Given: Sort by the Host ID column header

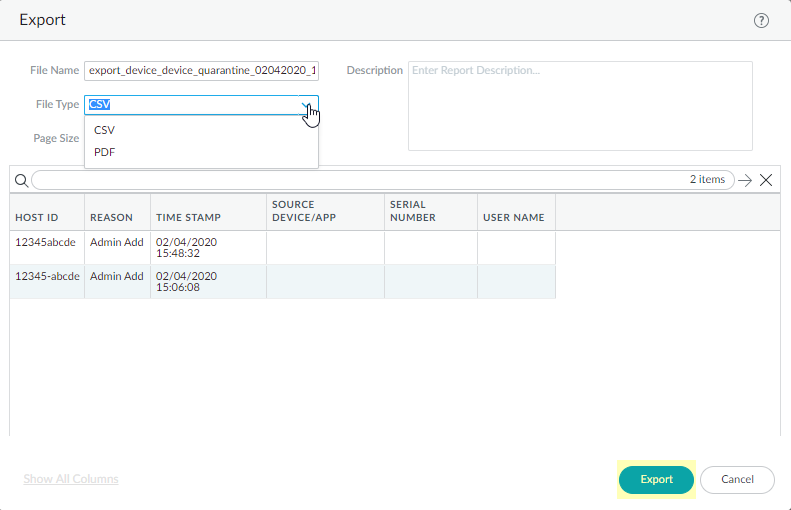Looking at the screenshot, I should (x=37, y=217).
